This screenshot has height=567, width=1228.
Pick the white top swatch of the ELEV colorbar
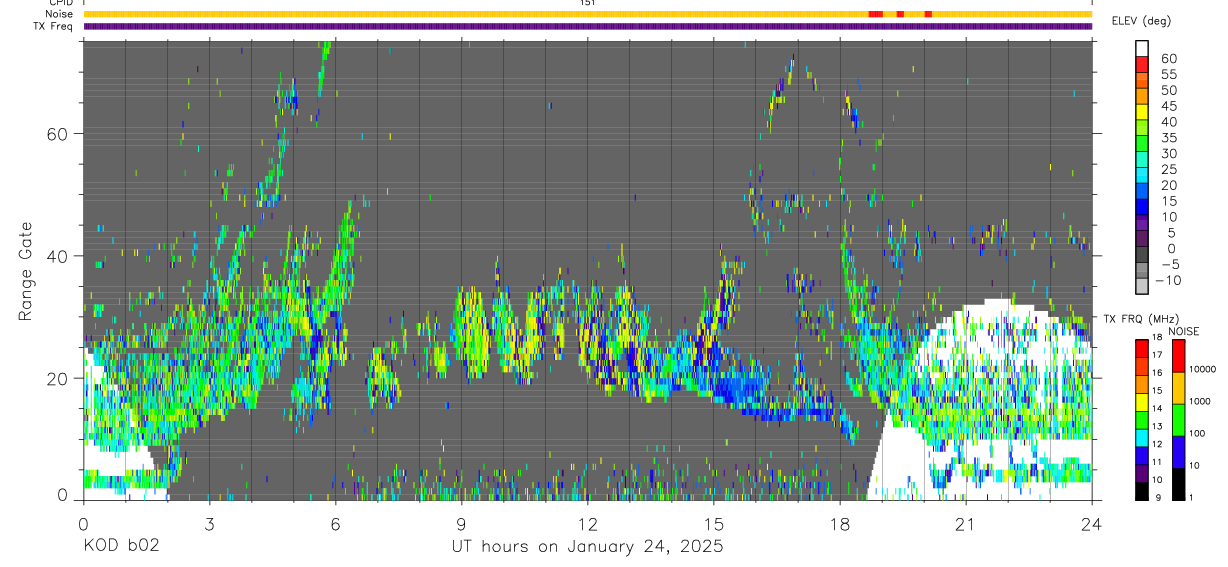tap(1142, 49)
